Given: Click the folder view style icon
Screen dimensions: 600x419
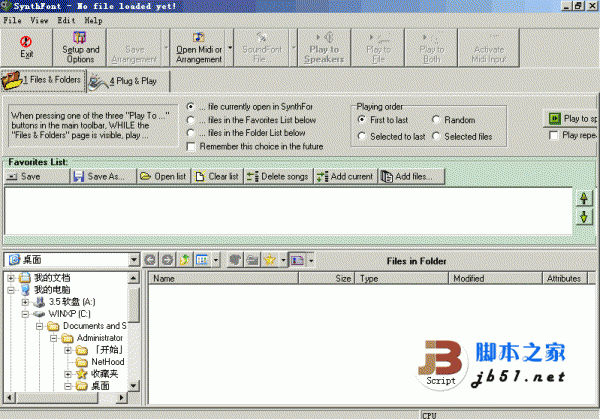Looking at the screenshot, I should point(202,260).
